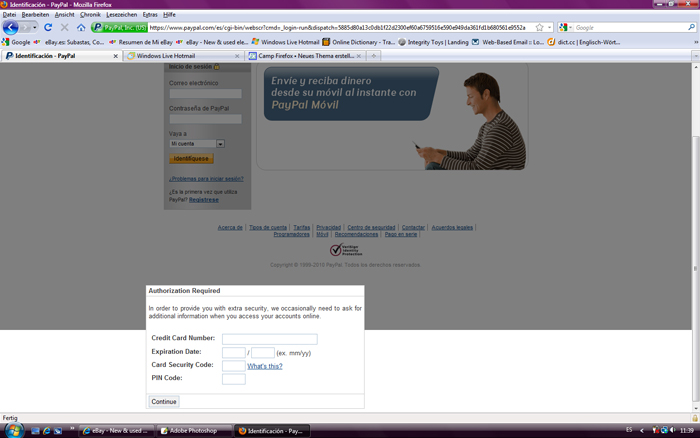
Task: Click the Identifíquese button
Action: [x=191, y=159]
